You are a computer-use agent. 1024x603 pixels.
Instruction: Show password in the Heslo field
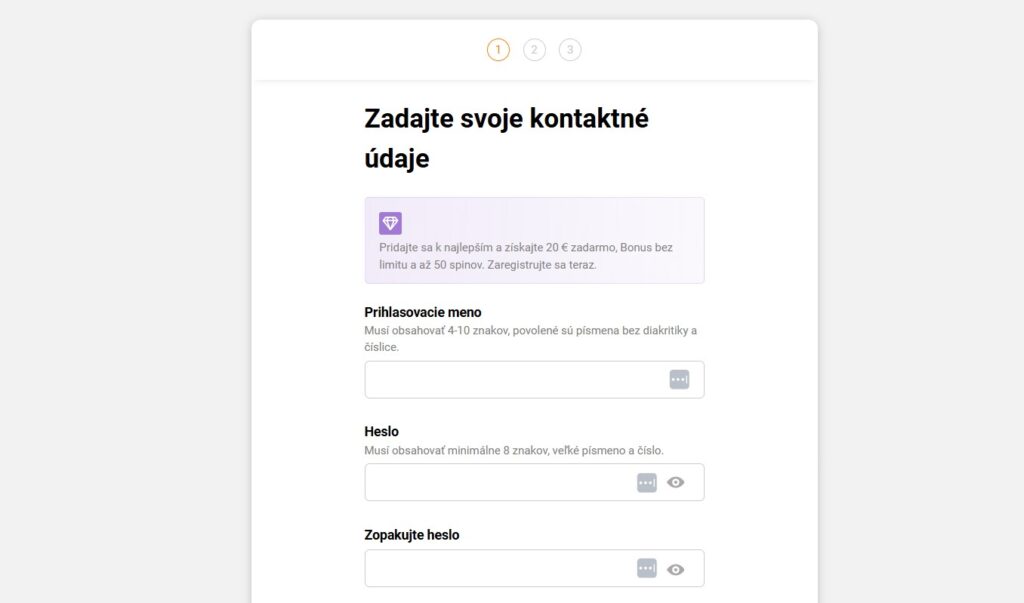pyautogui.click(x=675, y=482)
